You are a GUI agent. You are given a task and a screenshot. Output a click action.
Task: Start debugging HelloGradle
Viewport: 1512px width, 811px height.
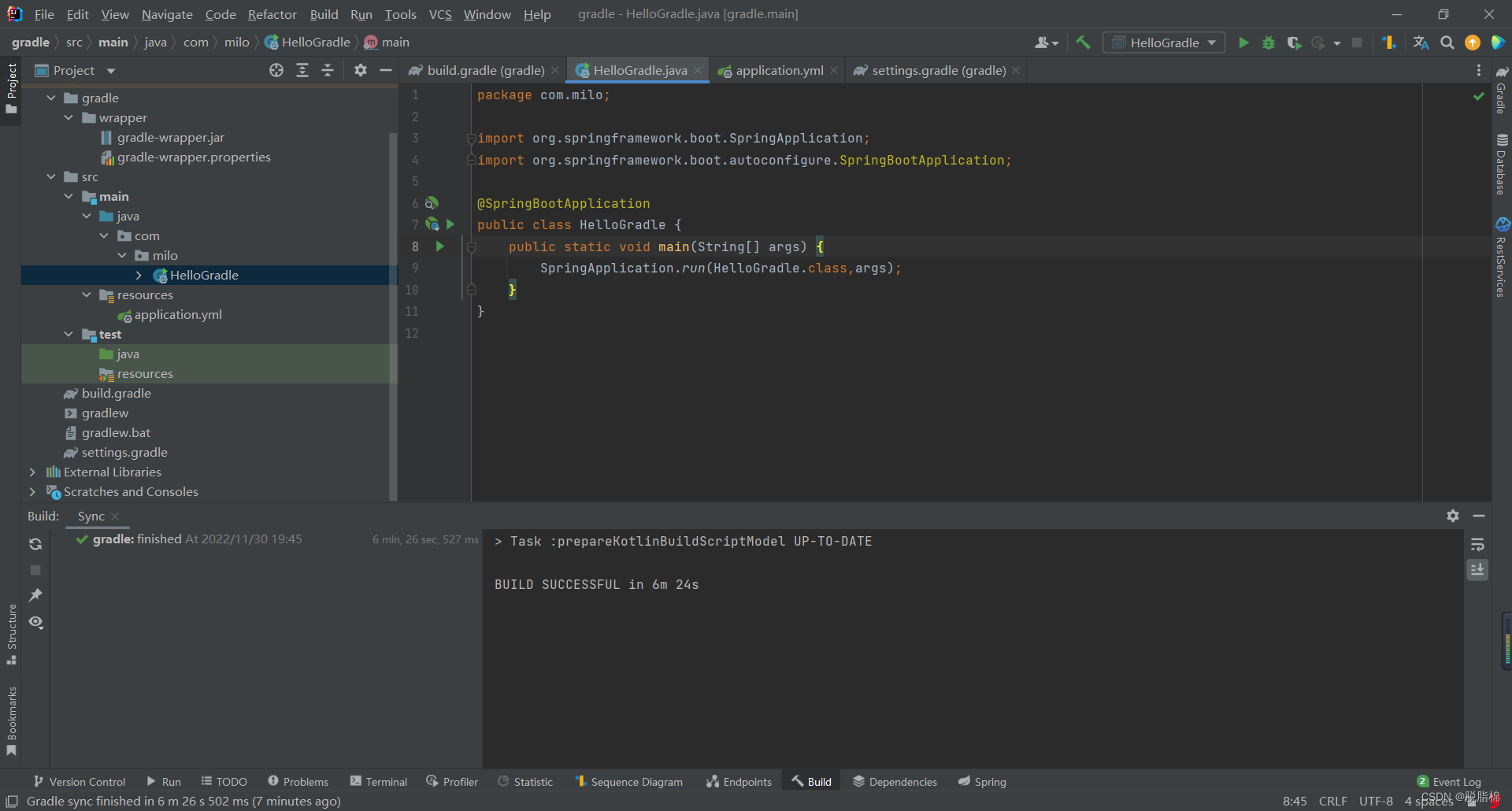pos(1268,43)
